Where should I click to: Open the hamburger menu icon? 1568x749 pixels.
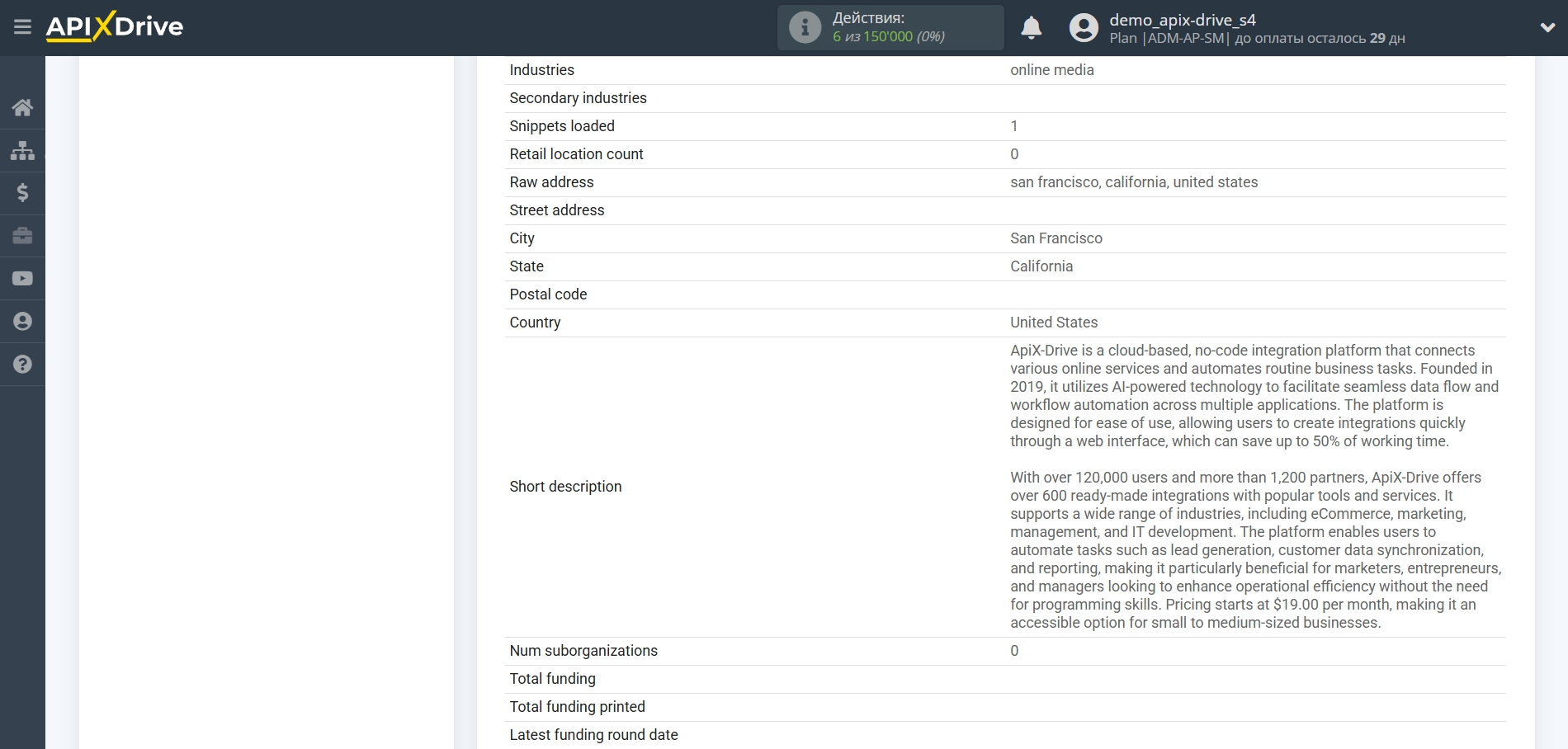pyautogui.click(x=22, y=27)
